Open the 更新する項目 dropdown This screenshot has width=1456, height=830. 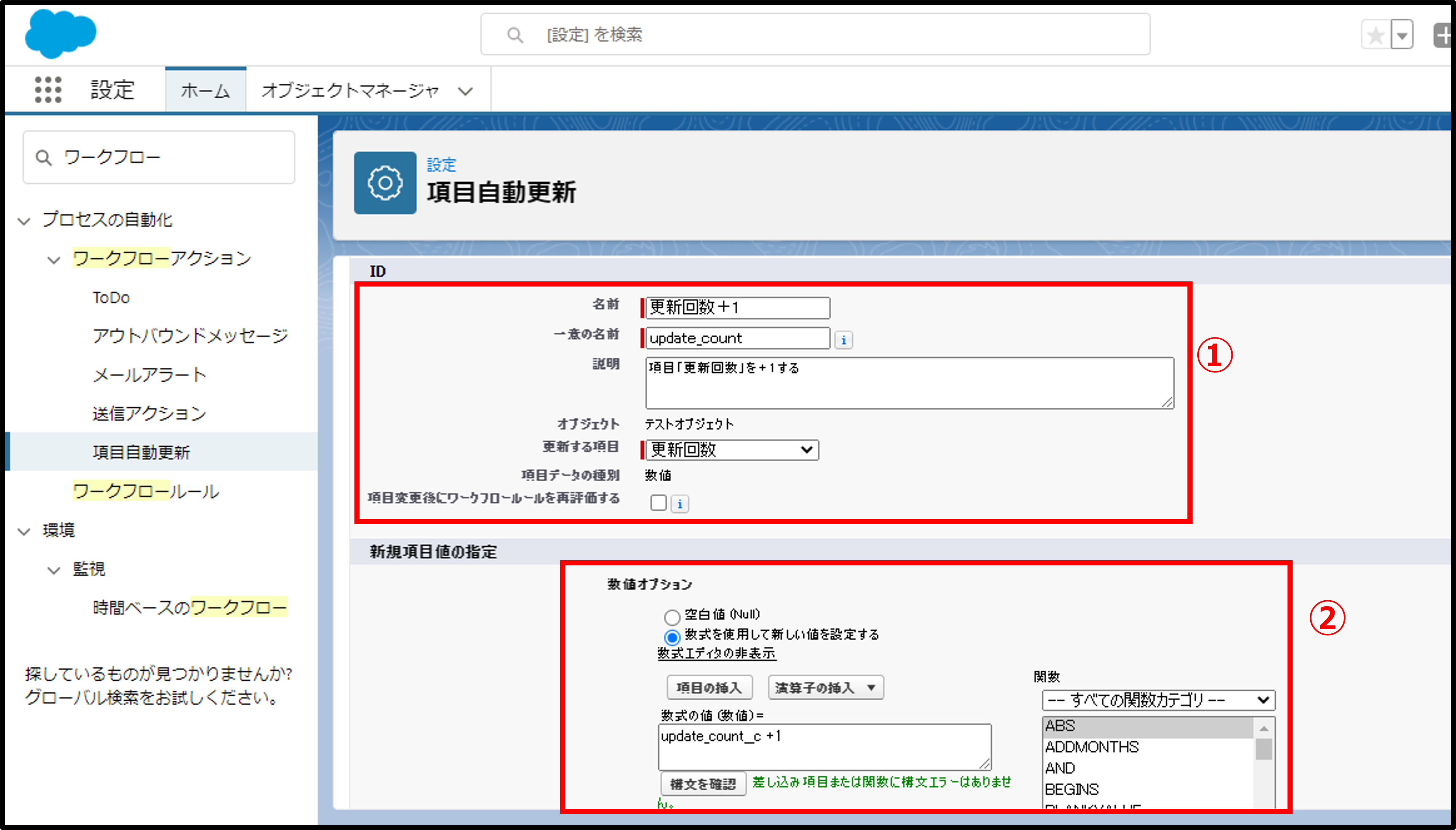coord(732,450)
